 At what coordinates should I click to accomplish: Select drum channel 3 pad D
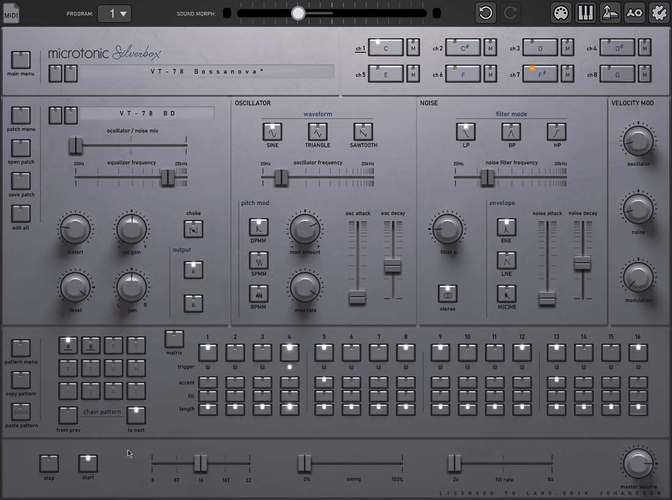click(x=540, y=48)
